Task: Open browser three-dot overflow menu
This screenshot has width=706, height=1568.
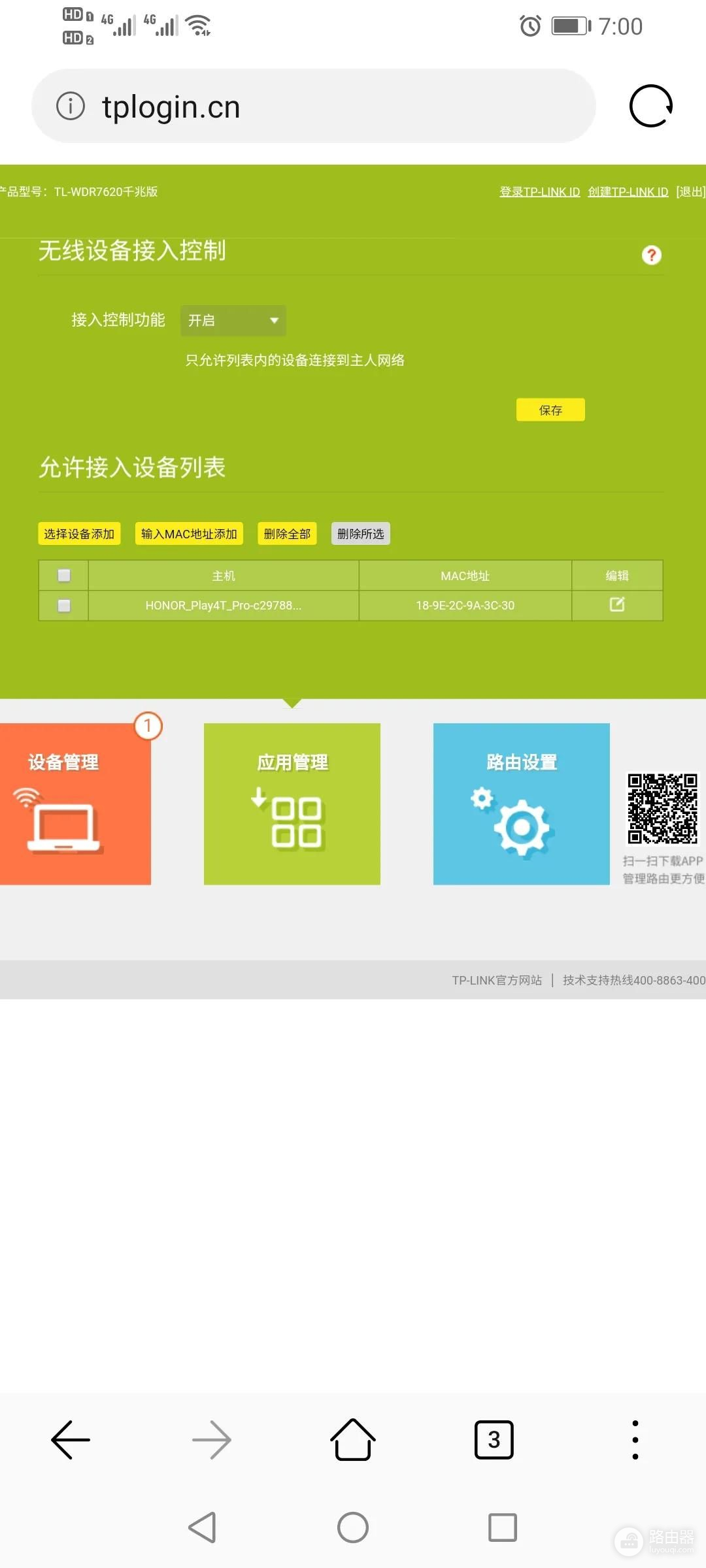Action: click(635, 1439)
